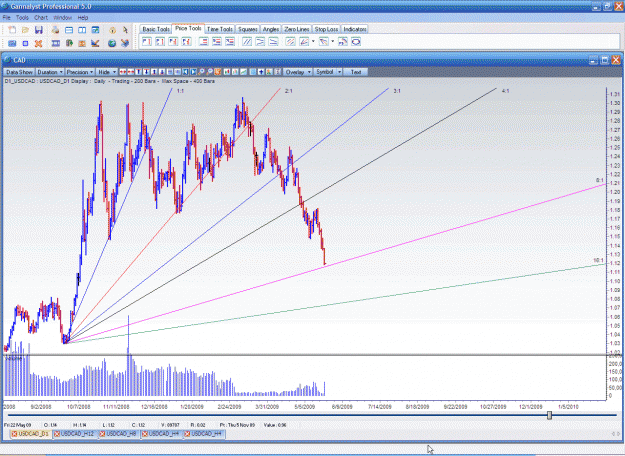Click the printer icon in the toolbar
This screenshot has height=456, width=625.
55,30
